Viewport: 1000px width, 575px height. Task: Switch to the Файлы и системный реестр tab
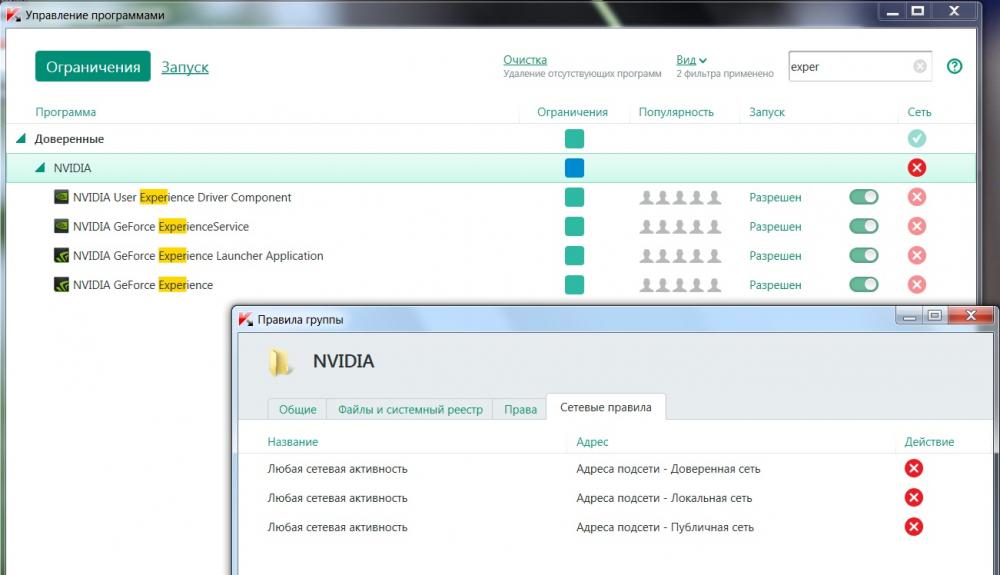tap(410, 409)
